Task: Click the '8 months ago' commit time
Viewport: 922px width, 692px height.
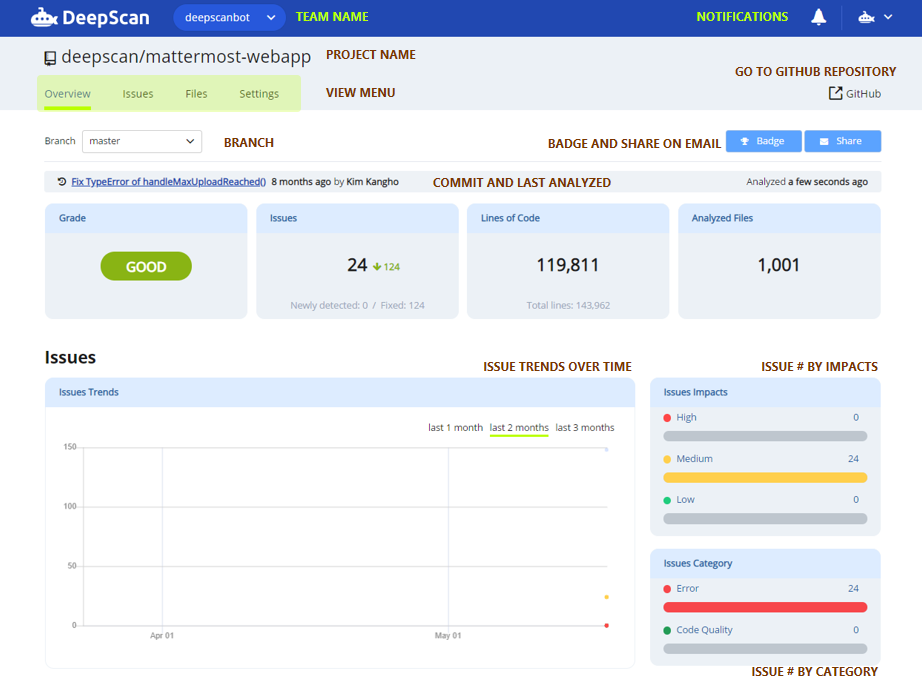Action: (301, 182)
